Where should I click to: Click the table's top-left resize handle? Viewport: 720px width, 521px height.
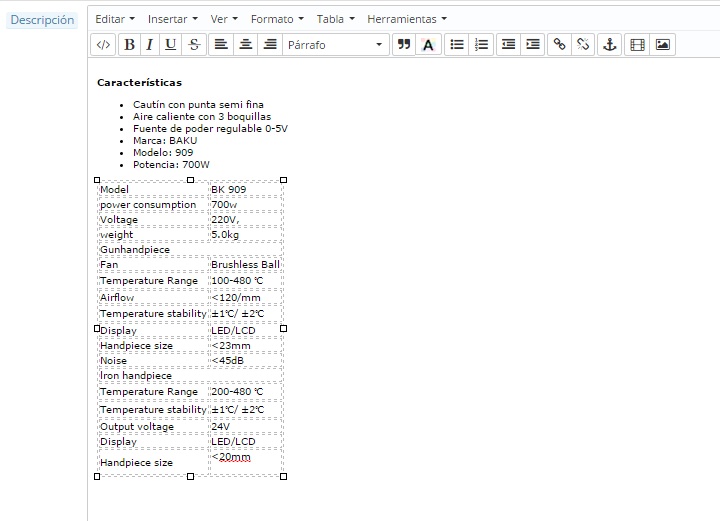click(x=97, y=180)
